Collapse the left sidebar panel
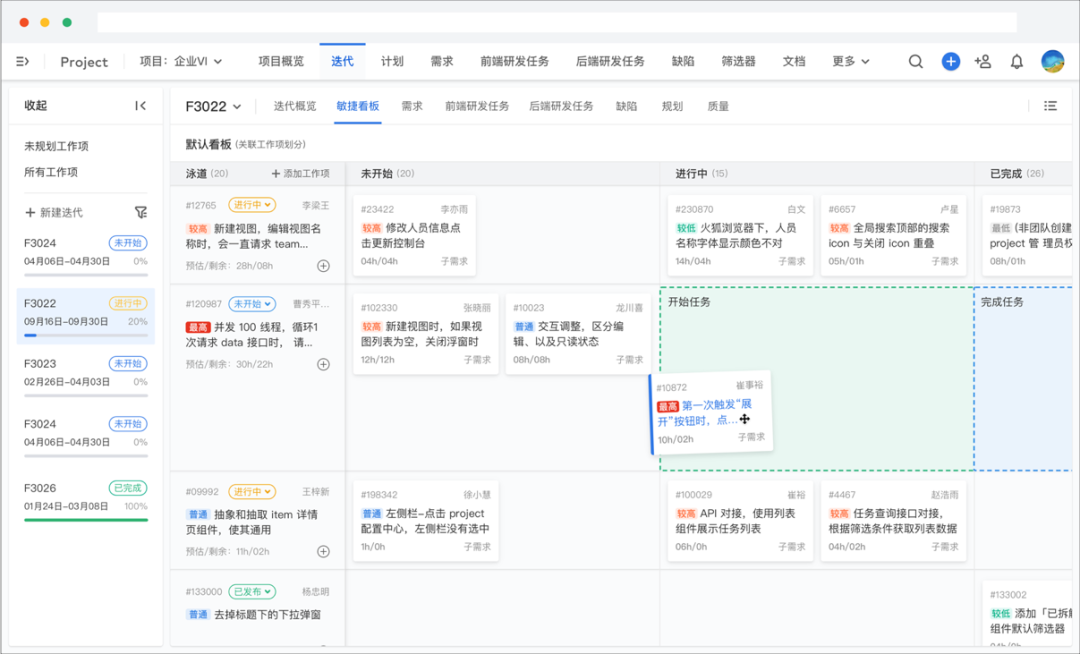The image size is (1080, 654). point(141,106)
